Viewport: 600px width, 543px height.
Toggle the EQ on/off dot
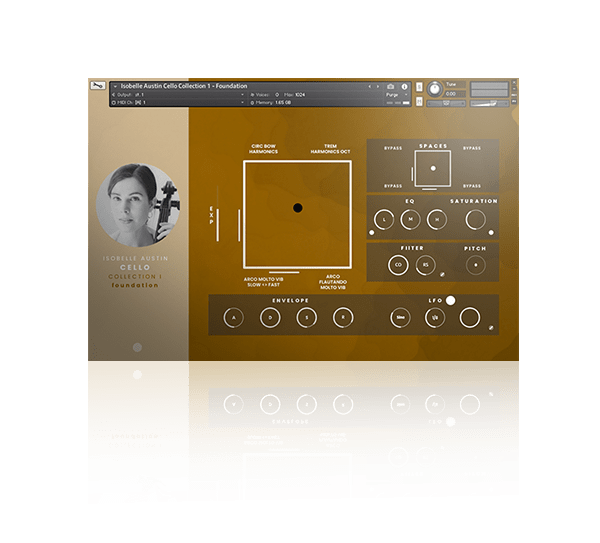click(x=372, y=232)
